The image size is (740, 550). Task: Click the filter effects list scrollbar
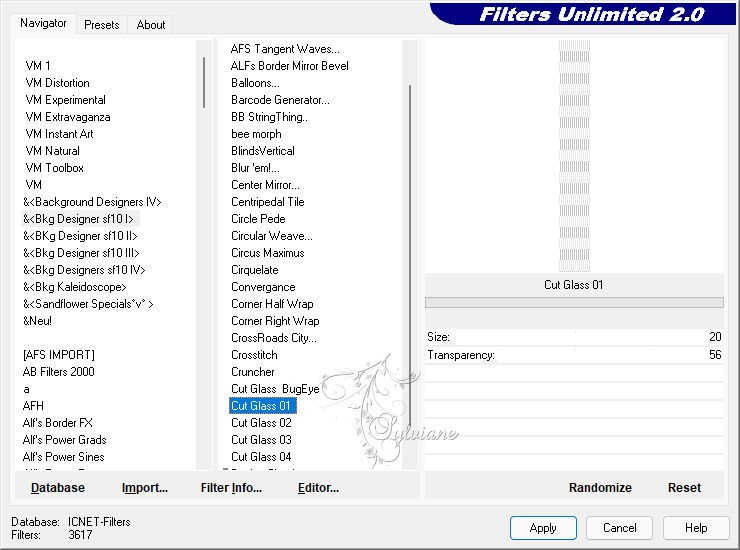click(410, 255)
